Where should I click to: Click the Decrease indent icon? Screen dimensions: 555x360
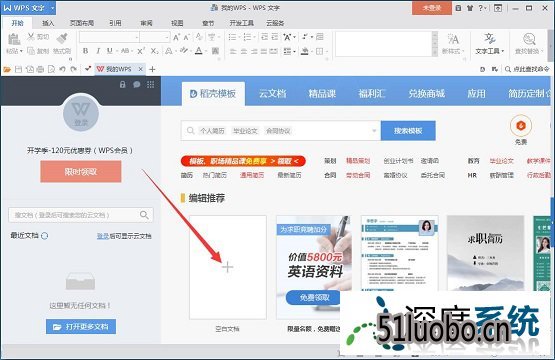(x=264, y=37)
